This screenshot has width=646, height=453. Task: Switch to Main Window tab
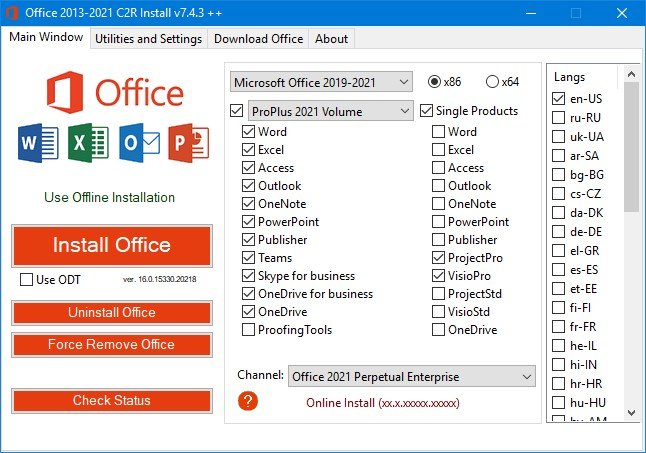(46, 37)
